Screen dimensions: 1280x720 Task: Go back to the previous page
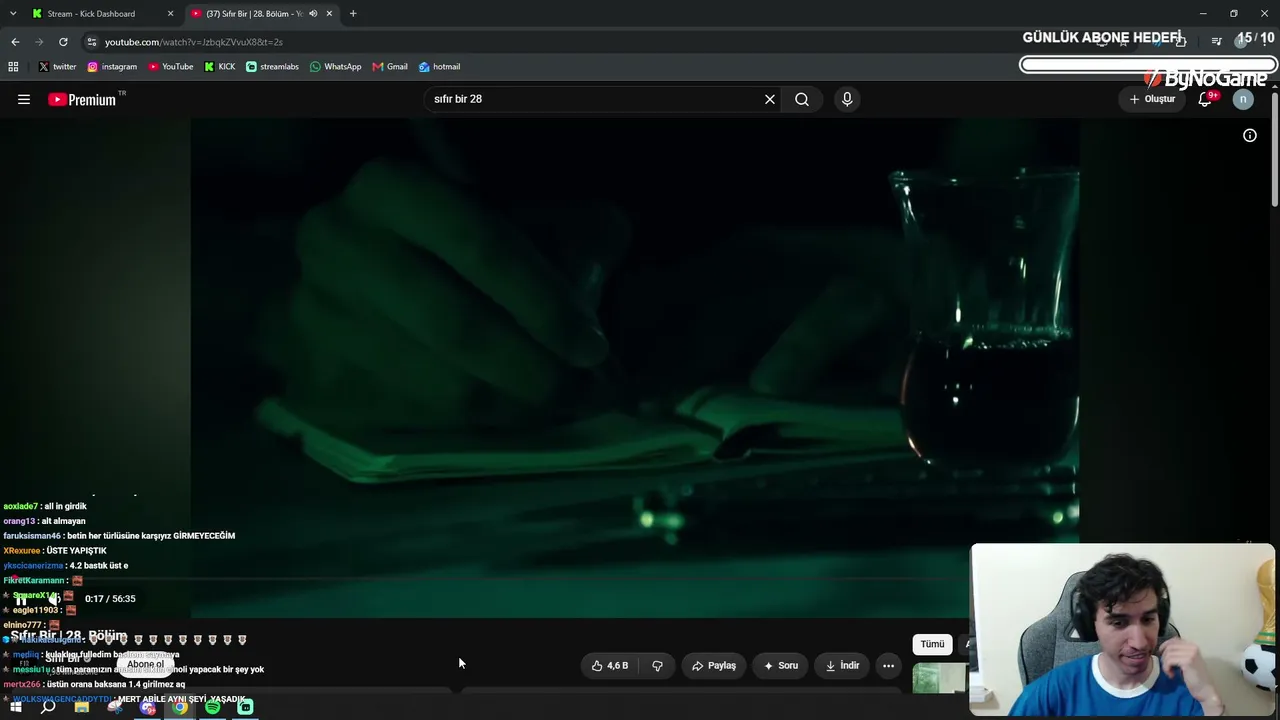click(15, 42)
